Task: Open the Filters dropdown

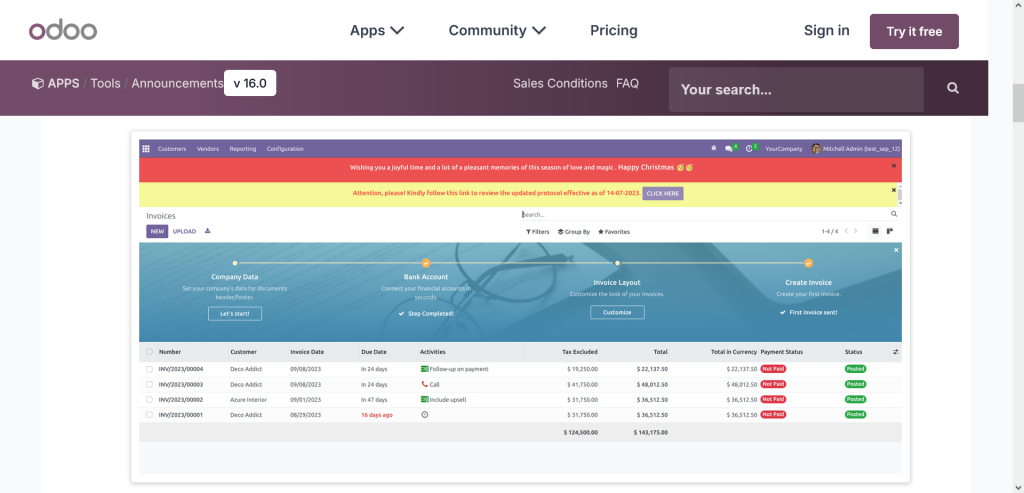Action: click(x=537, y=232)
